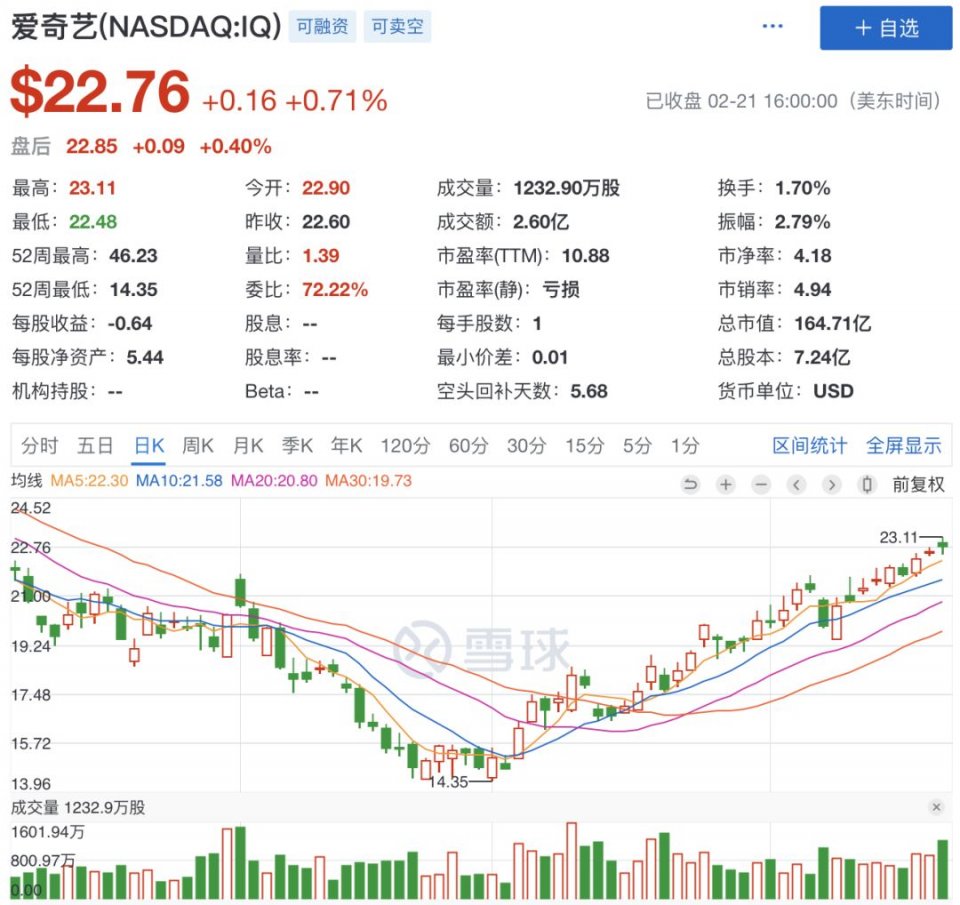Add stock via the 自选 button

pos(886,28)
